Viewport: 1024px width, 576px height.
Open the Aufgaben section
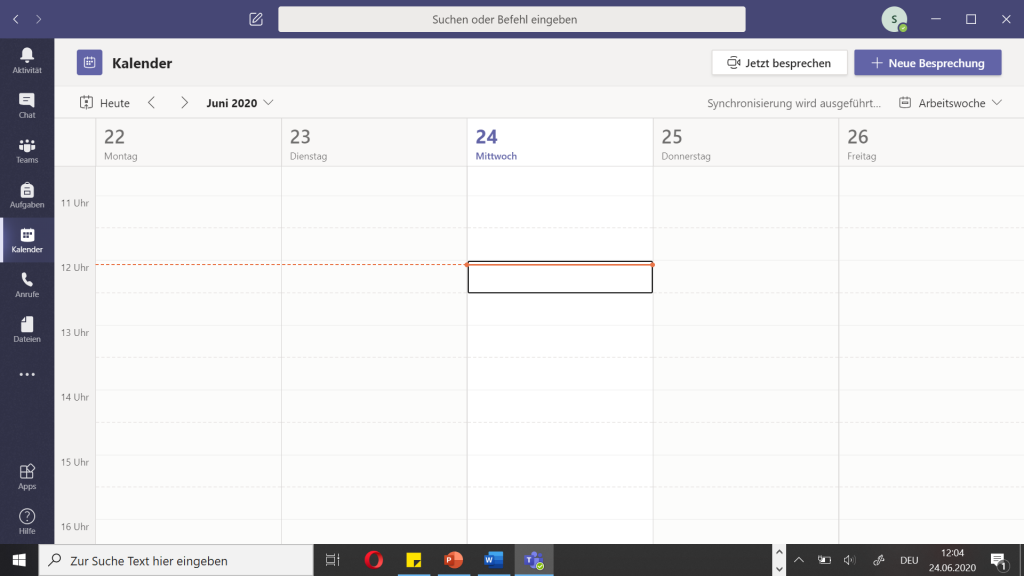coord(27,195)
